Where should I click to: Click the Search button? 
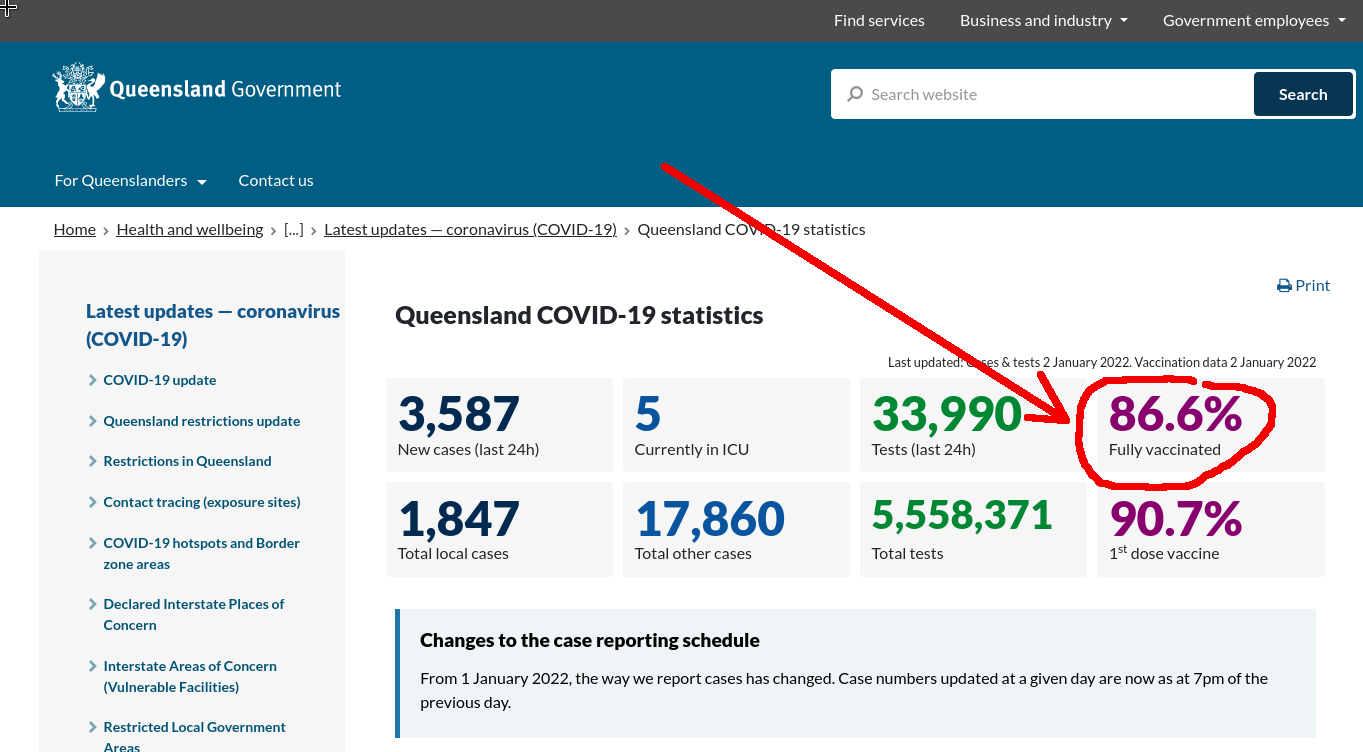(x=1303, y=94)
